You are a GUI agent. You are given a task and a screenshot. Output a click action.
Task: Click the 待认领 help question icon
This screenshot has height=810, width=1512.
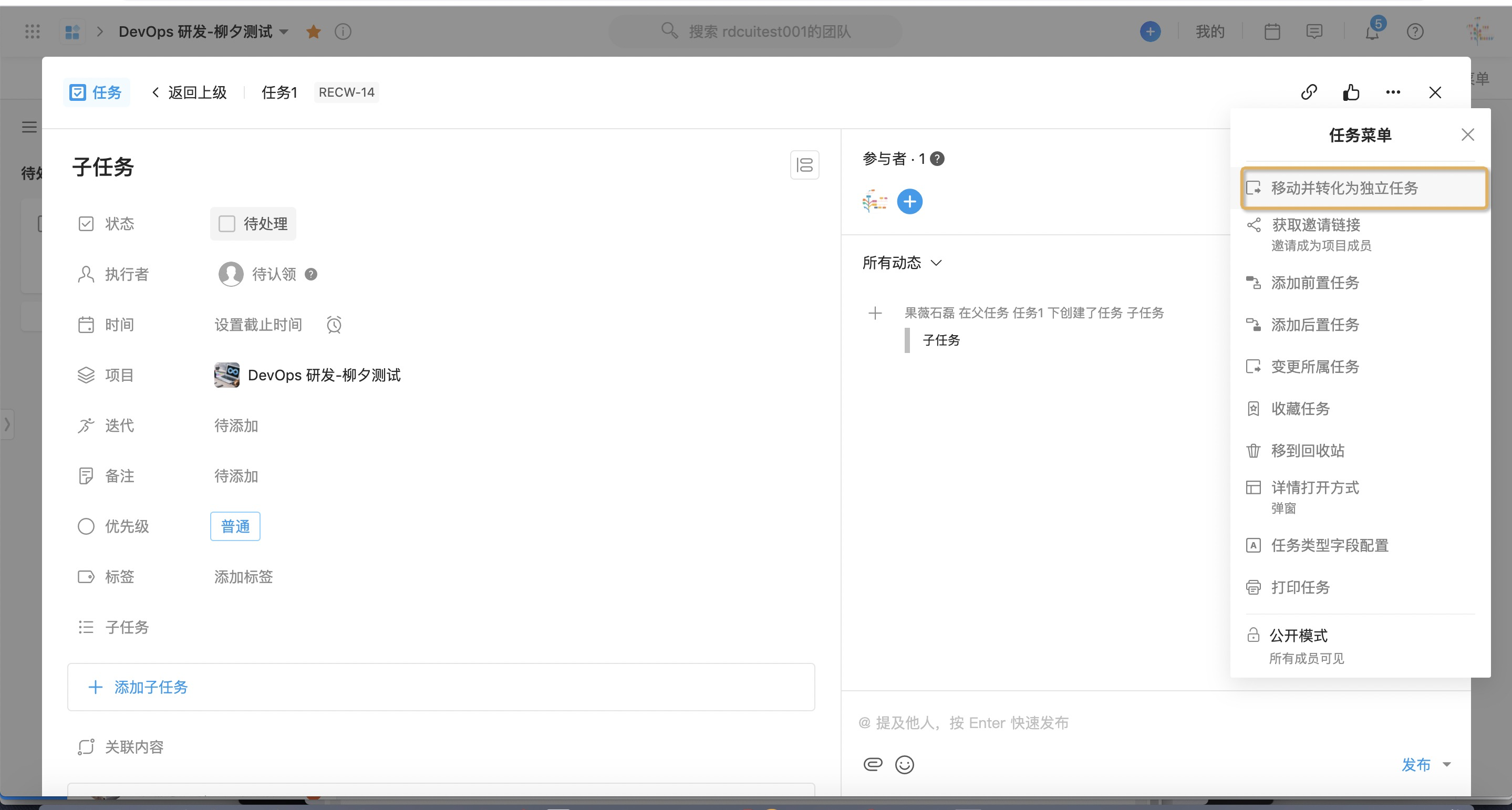tap(311, 274)
